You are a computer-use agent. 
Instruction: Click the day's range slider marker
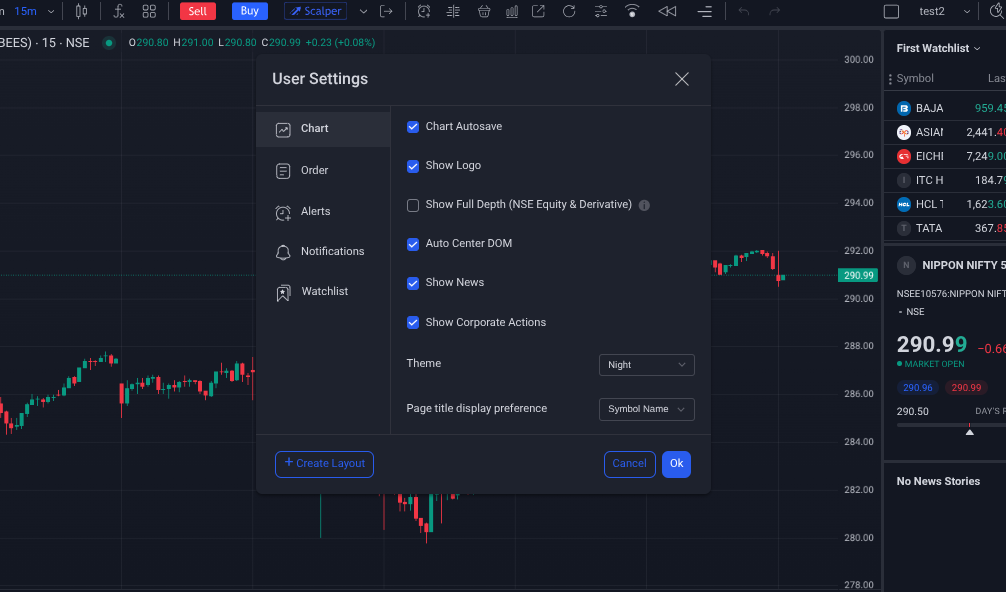click(x=969, y=431)
